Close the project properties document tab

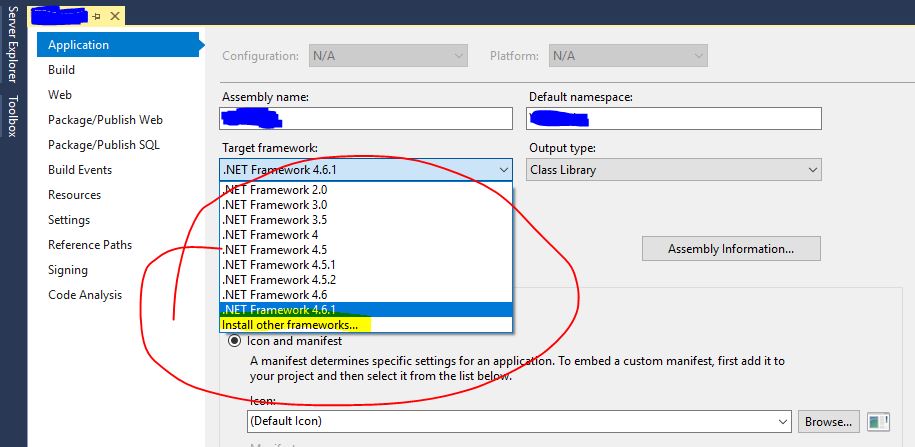click(x=115, y=16)
